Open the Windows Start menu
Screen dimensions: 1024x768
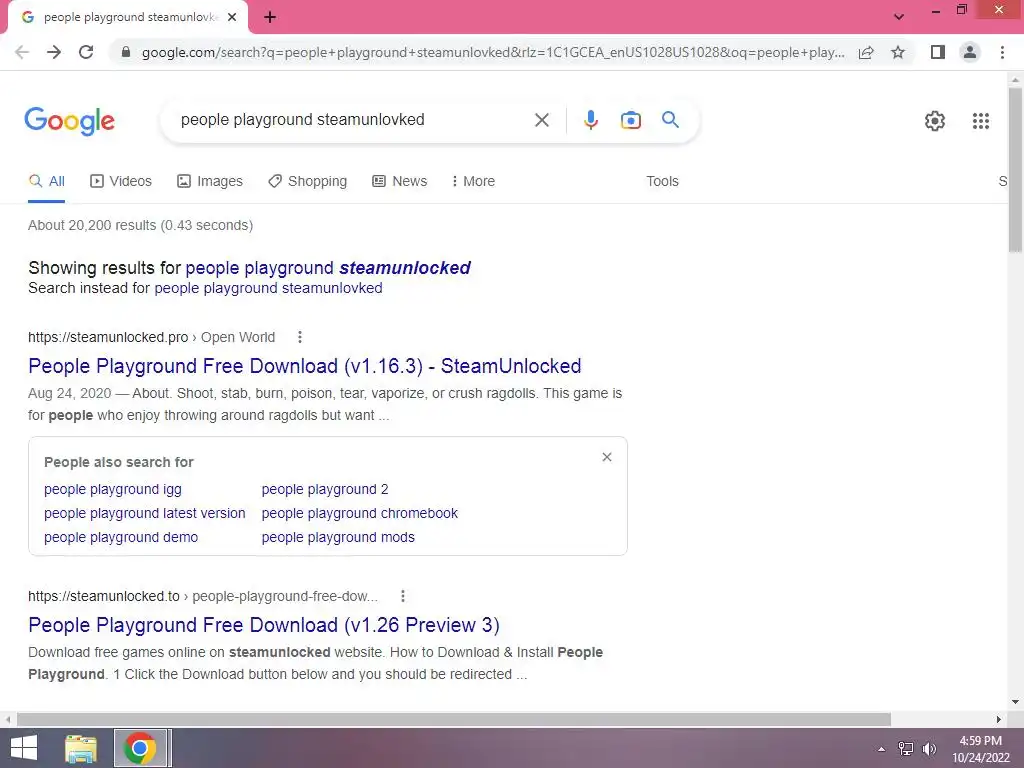tap(24, 748)
